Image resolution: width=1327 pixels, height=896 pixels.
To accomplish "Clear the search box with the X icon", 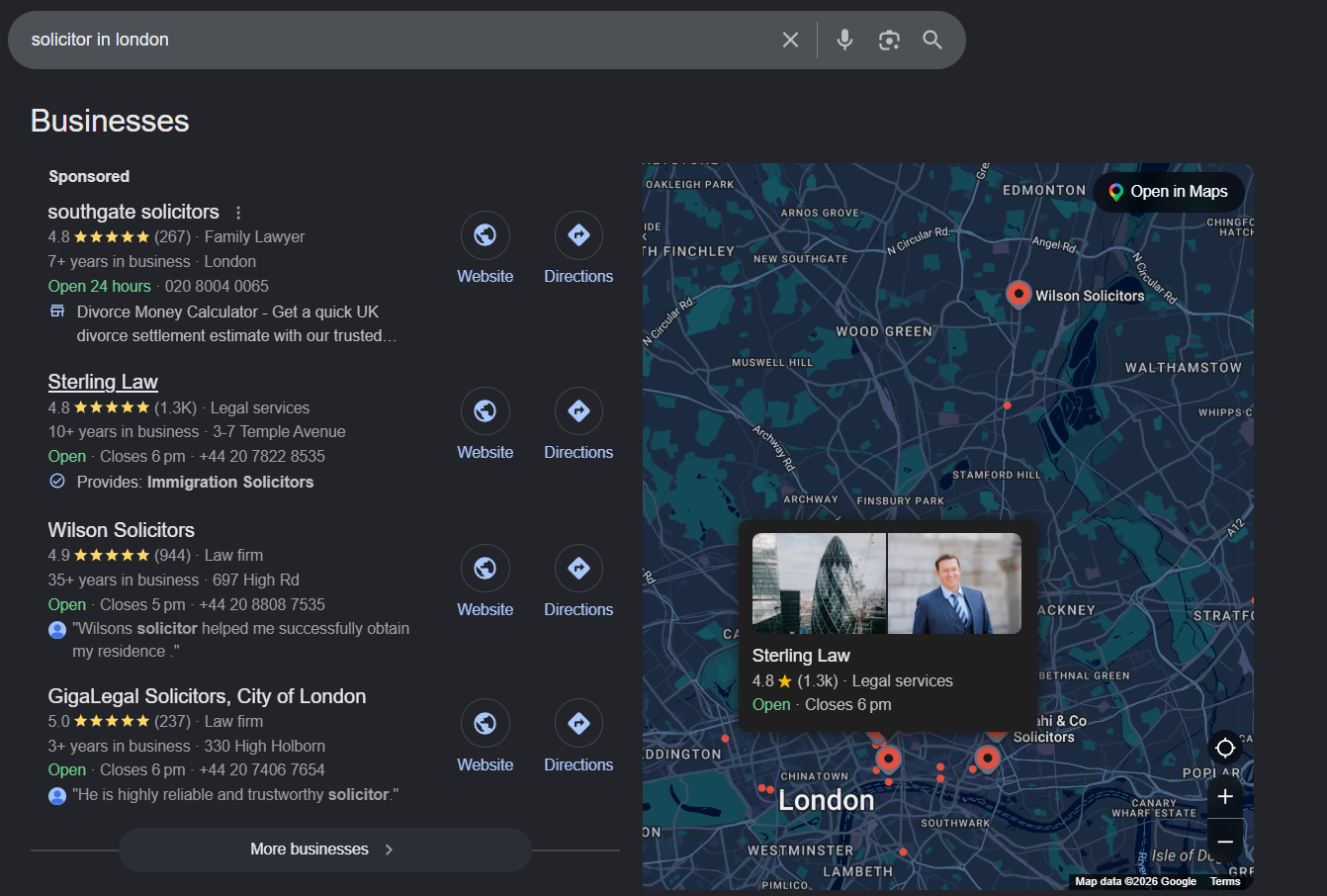I will click(x=790, y=40).
